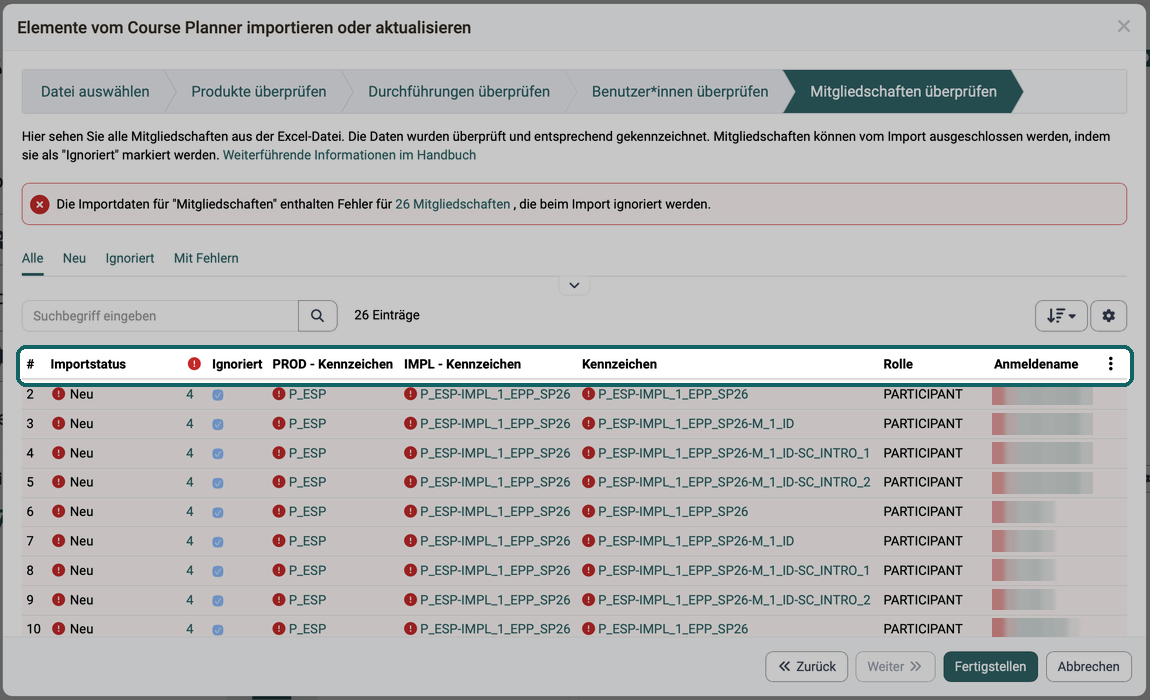The image size is (1150, 700).
Task: Sort by Importstatus column header
Action: [x=88, y=364]
